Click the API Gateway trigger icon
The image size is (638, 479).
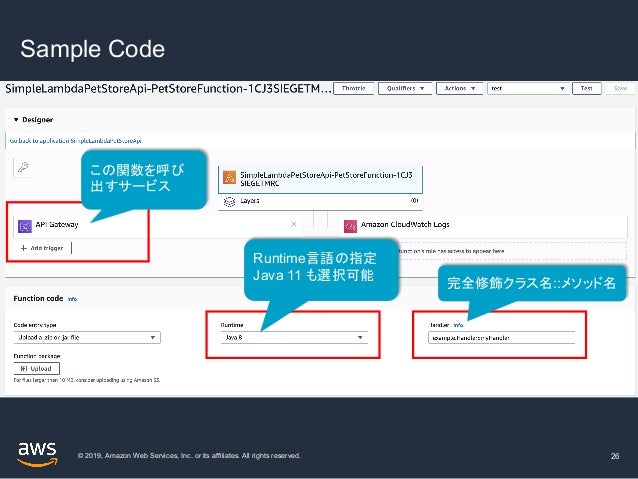(25, 226)
